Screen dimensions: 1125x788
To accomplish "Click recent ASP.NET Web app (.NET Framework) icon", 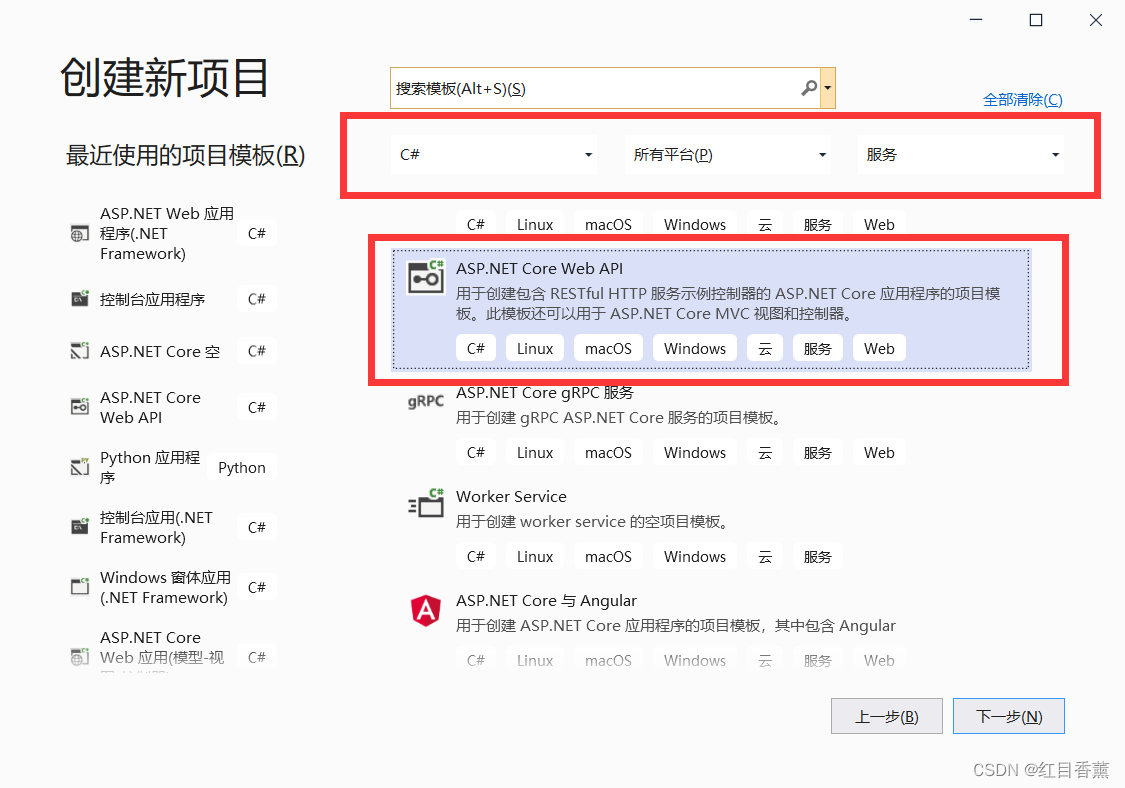I will pyautogui.click(x=80, y=234).
